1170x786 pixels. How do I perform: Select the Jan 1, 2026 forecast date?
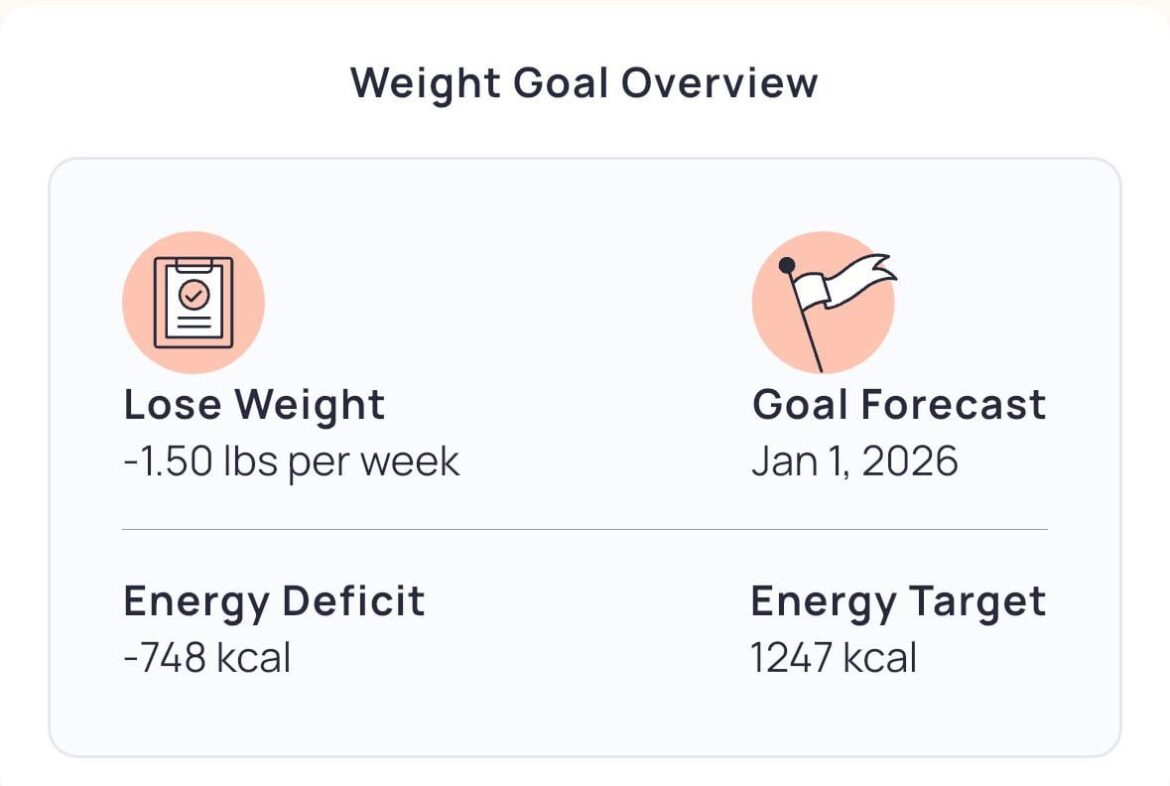(x=854, y=461)
